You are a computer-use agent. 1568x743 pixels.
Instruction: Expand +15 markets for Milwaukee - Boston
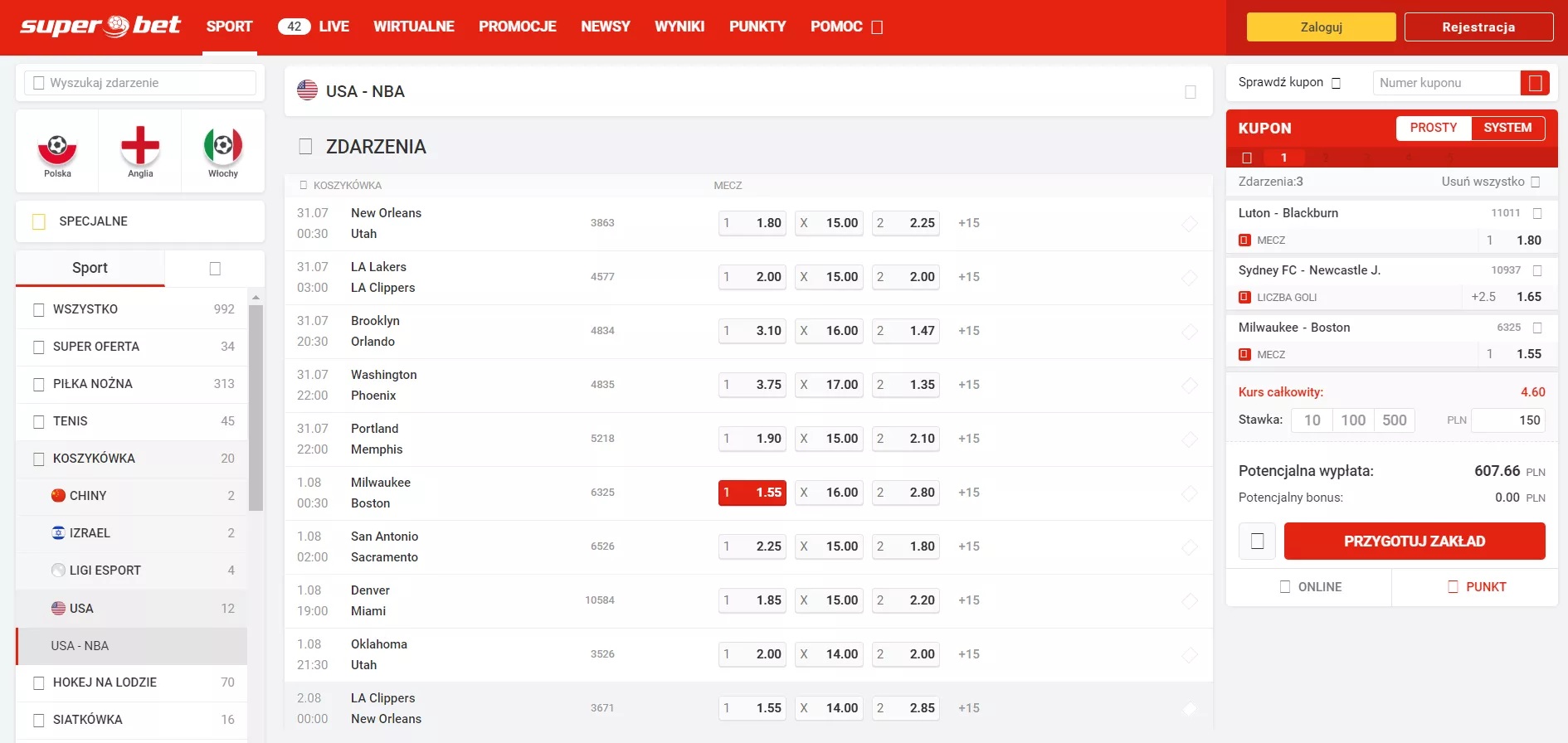pyautogui.click(x=969, y=493)
